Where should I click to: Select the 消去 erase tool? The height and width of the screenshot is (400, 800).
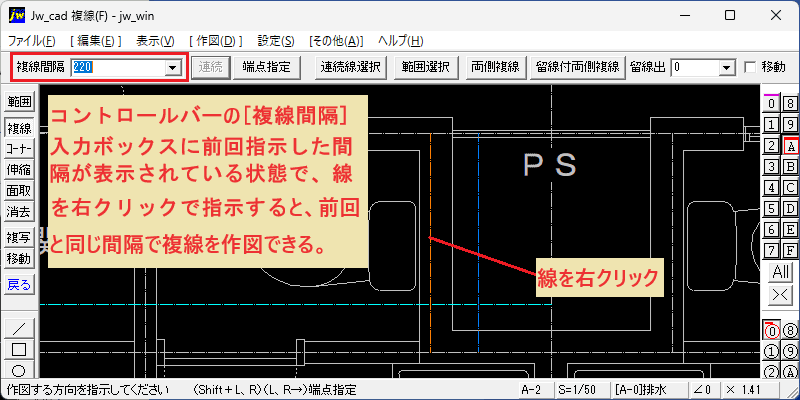19,212
